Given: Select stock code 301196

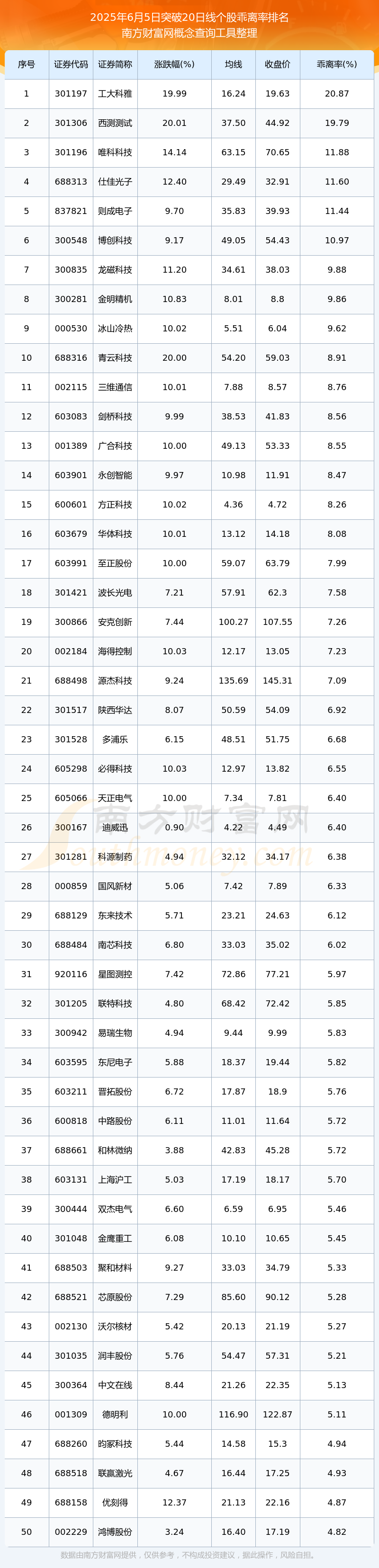Looking at the screenshot, I should coord(71,152).
